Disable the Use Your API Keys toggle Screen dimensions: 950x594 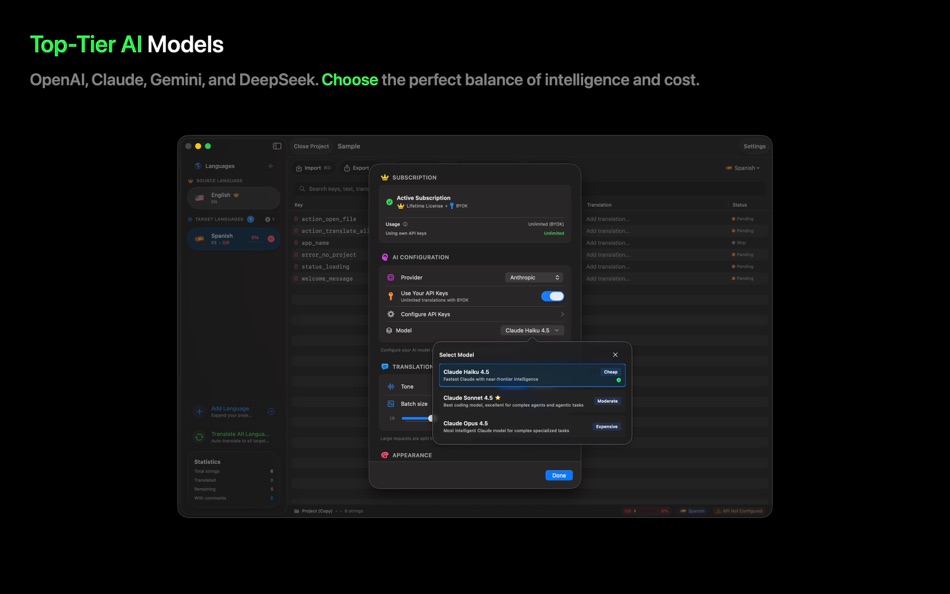point(553,296)
